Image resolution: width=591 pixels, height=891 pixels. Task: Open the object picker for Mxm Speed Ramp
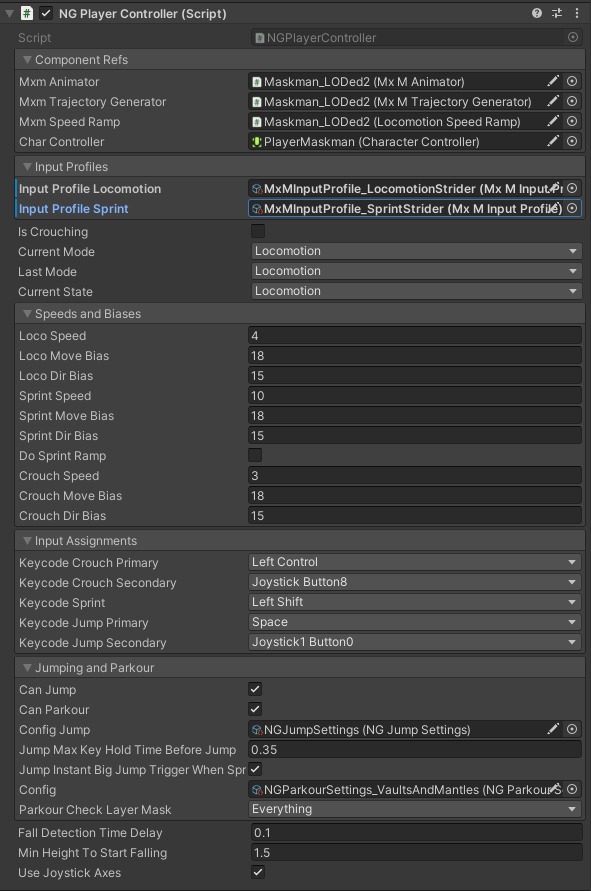[x=571, y=121]
